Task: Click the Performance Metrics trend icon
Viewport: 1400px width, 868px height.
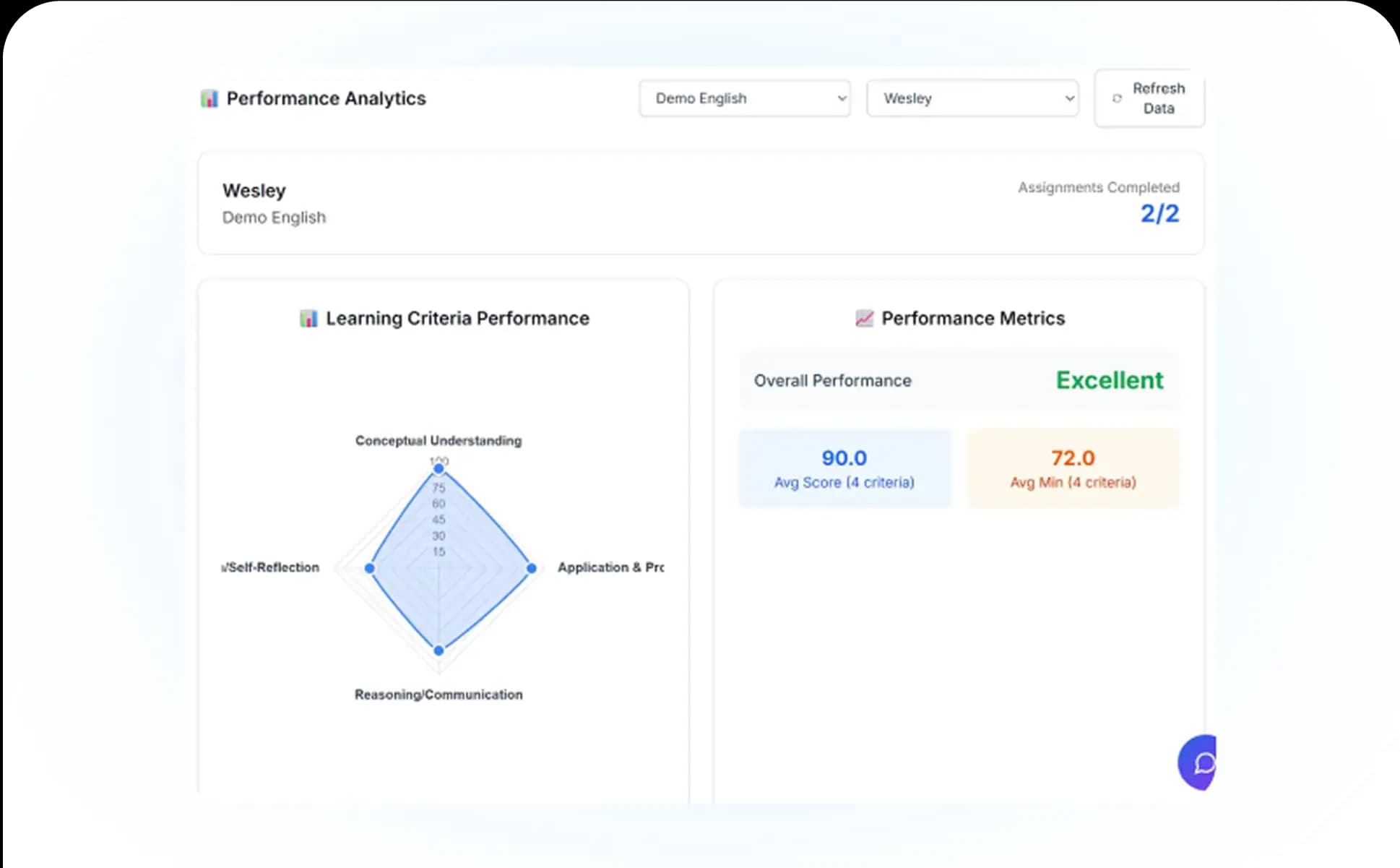Action: point(864,318)
